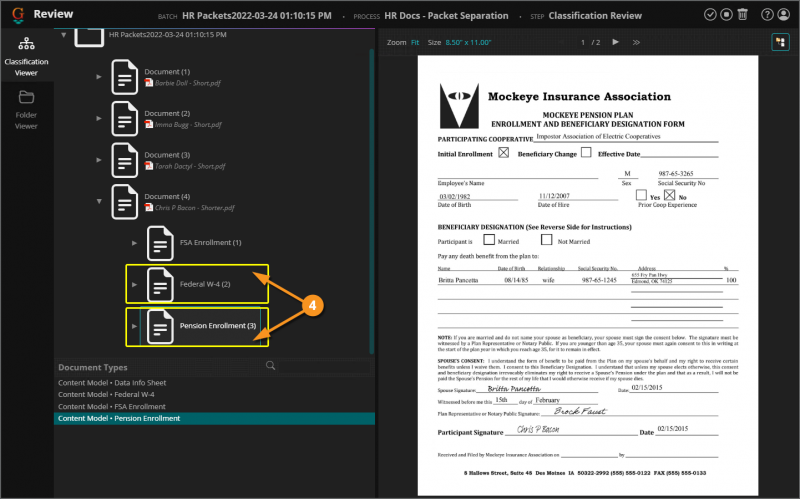The image size is (800, 499).
Task: Expand Federal W-4 (2) node
Action: pyautogui.click(x=134, y=284)
